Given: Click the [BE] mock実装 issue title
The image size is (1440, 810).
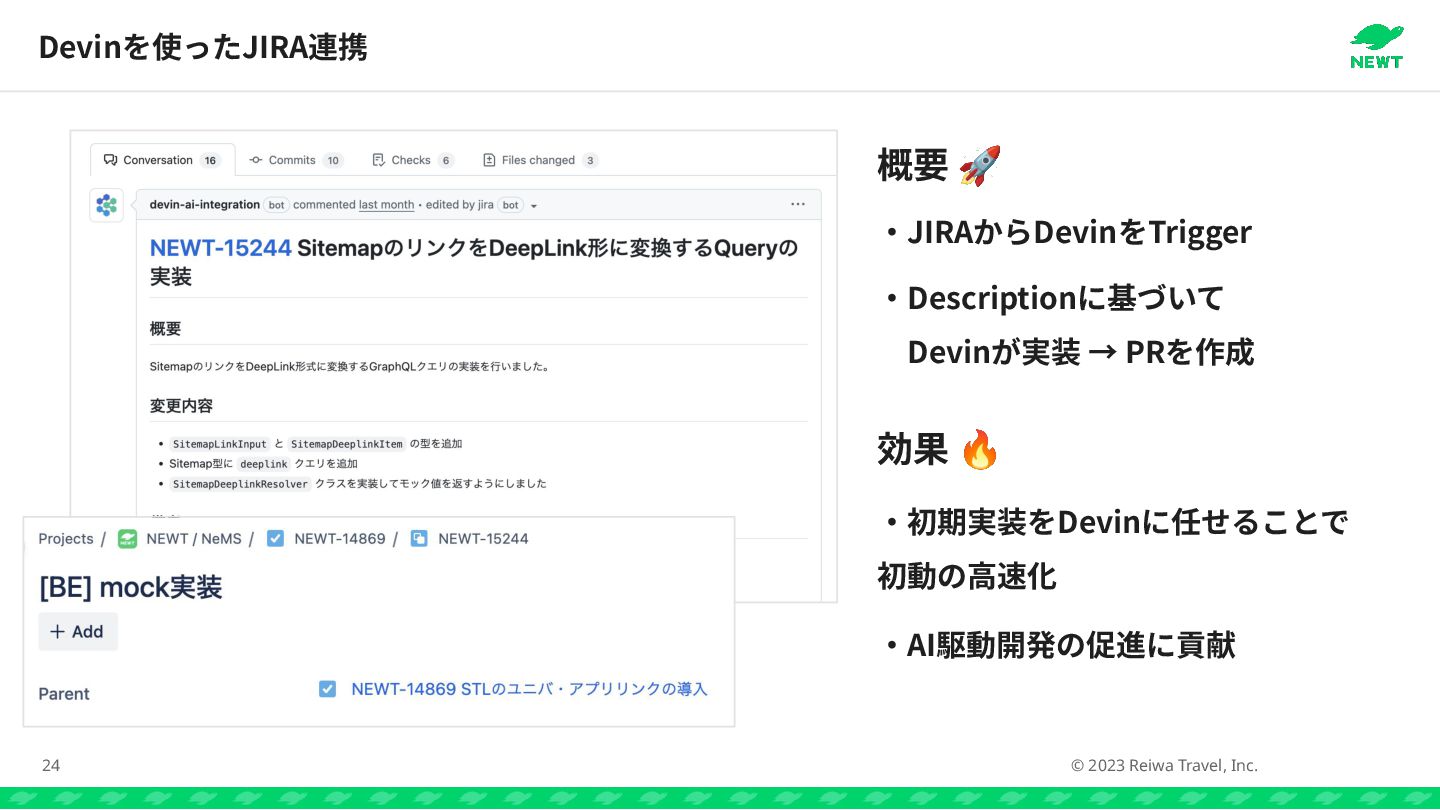Looking at the screenshot, I should (130, 587).
